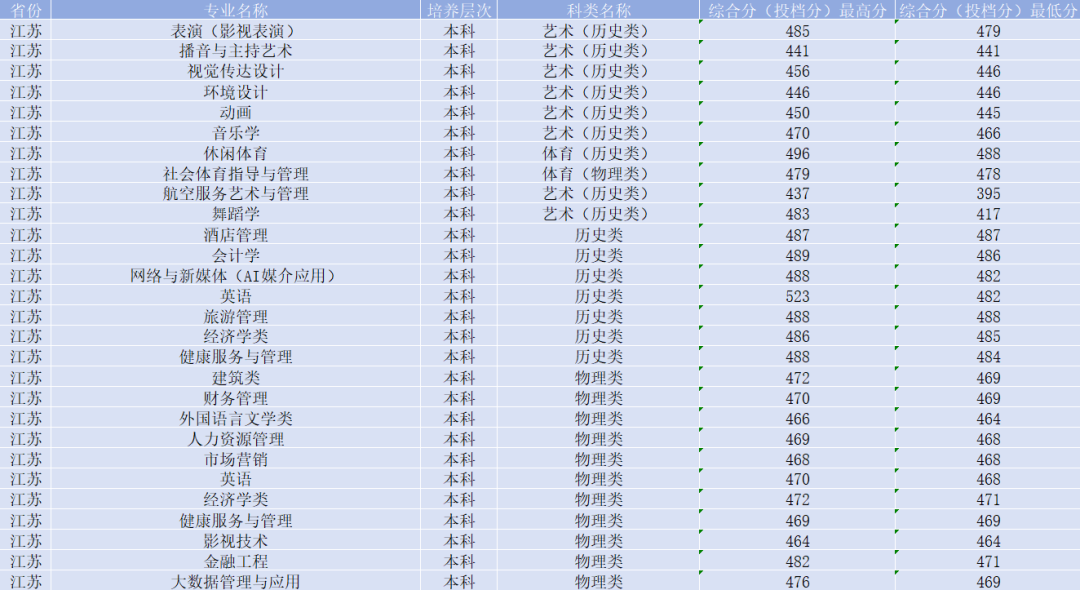The image size is (1080, 590).
Task: Click the highest score 485 in 表演 row
Action: (x=797, y=31)
